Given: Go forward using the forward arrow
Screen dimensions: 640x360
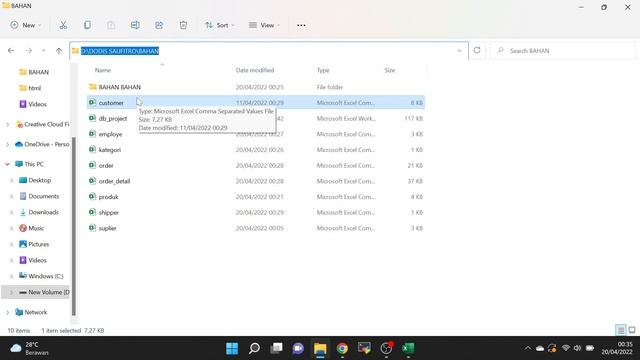Looking at the screenshot, I should (29, 51).
